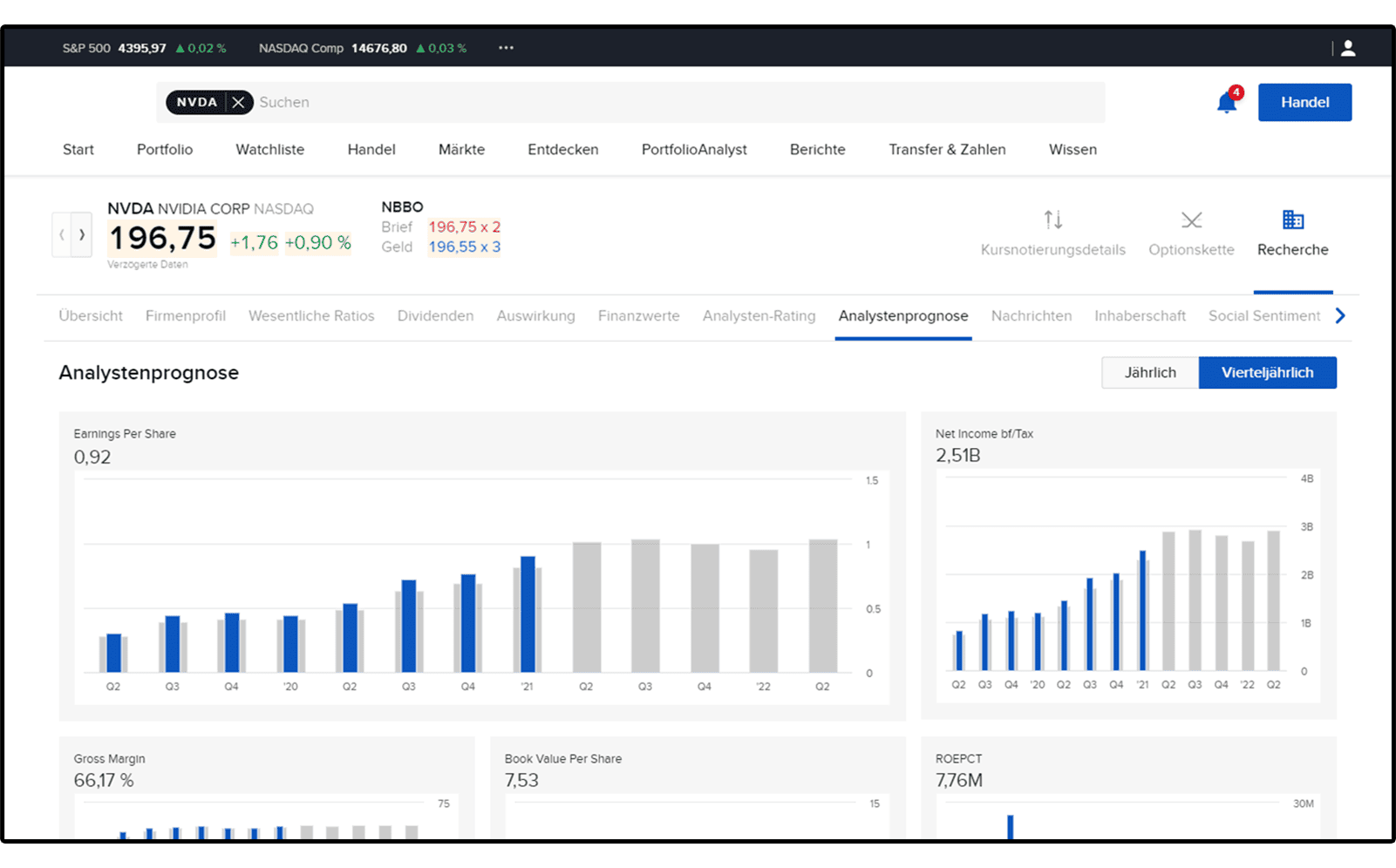Click the ROEPCT card title

click(x=958, y=758)
